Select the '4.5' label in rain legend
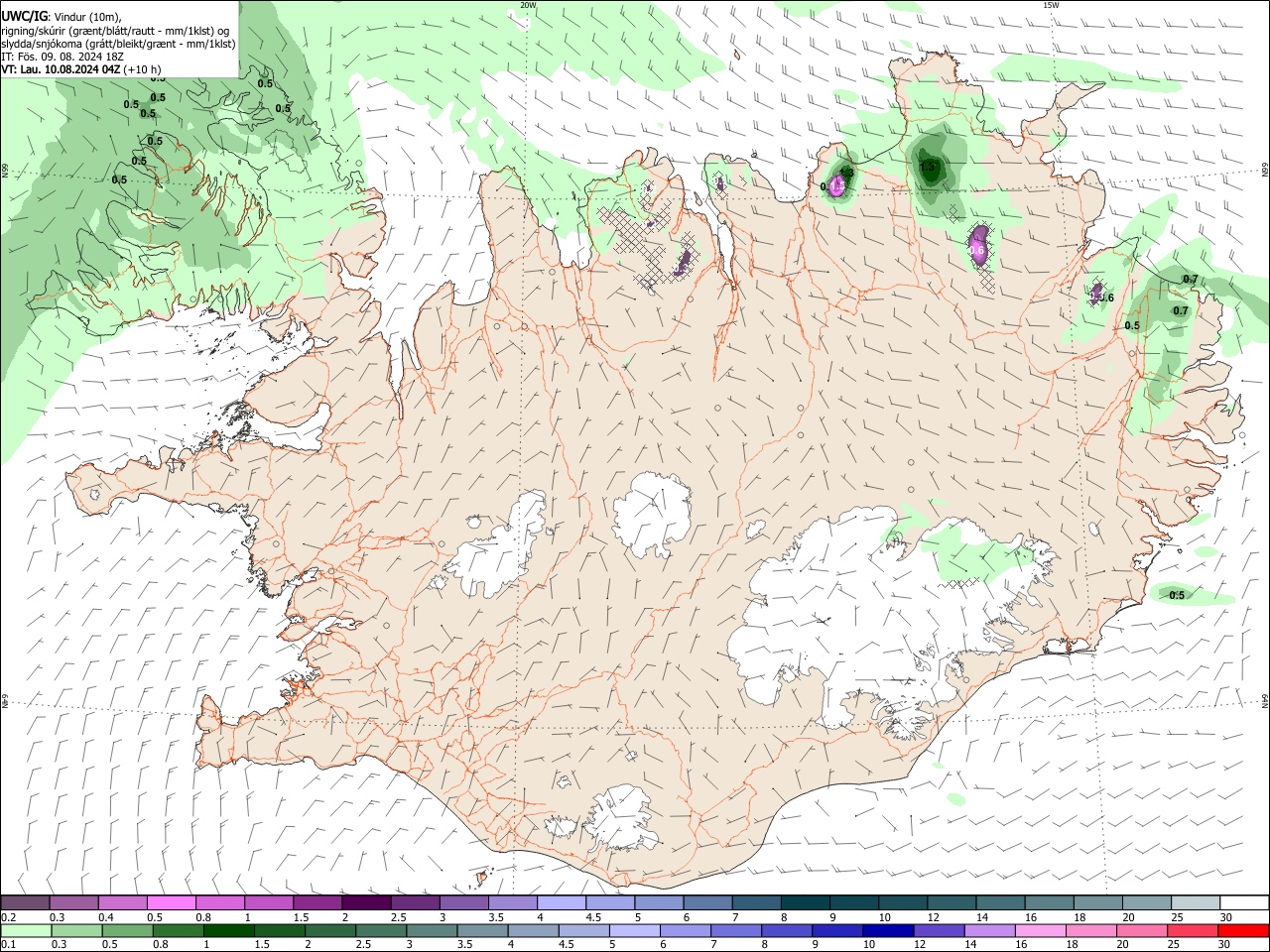The image size is (1270, 952). 567,945
